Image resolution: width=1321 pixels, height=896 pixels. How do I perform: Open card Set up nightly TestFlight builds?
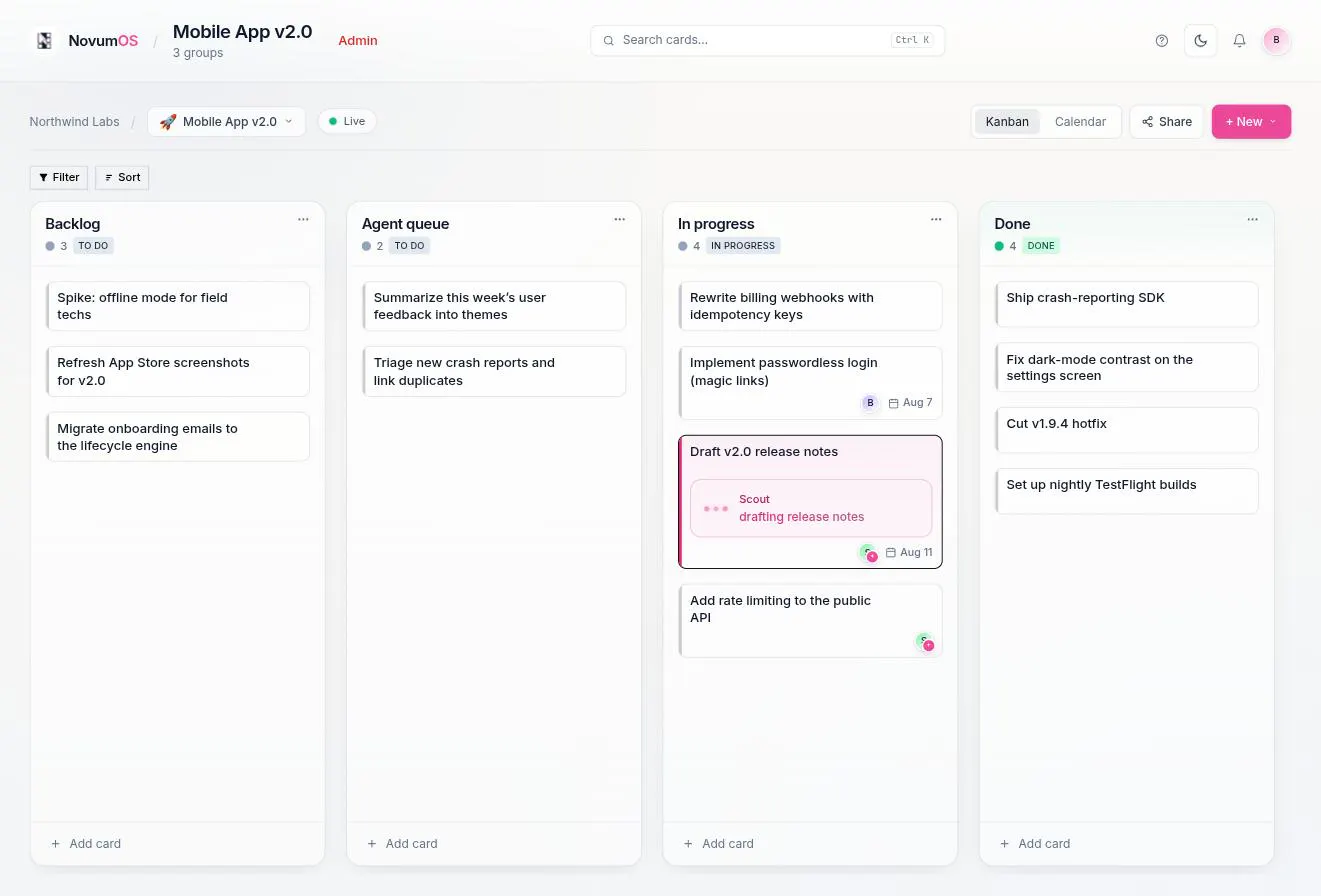(x=1127, y=491)
